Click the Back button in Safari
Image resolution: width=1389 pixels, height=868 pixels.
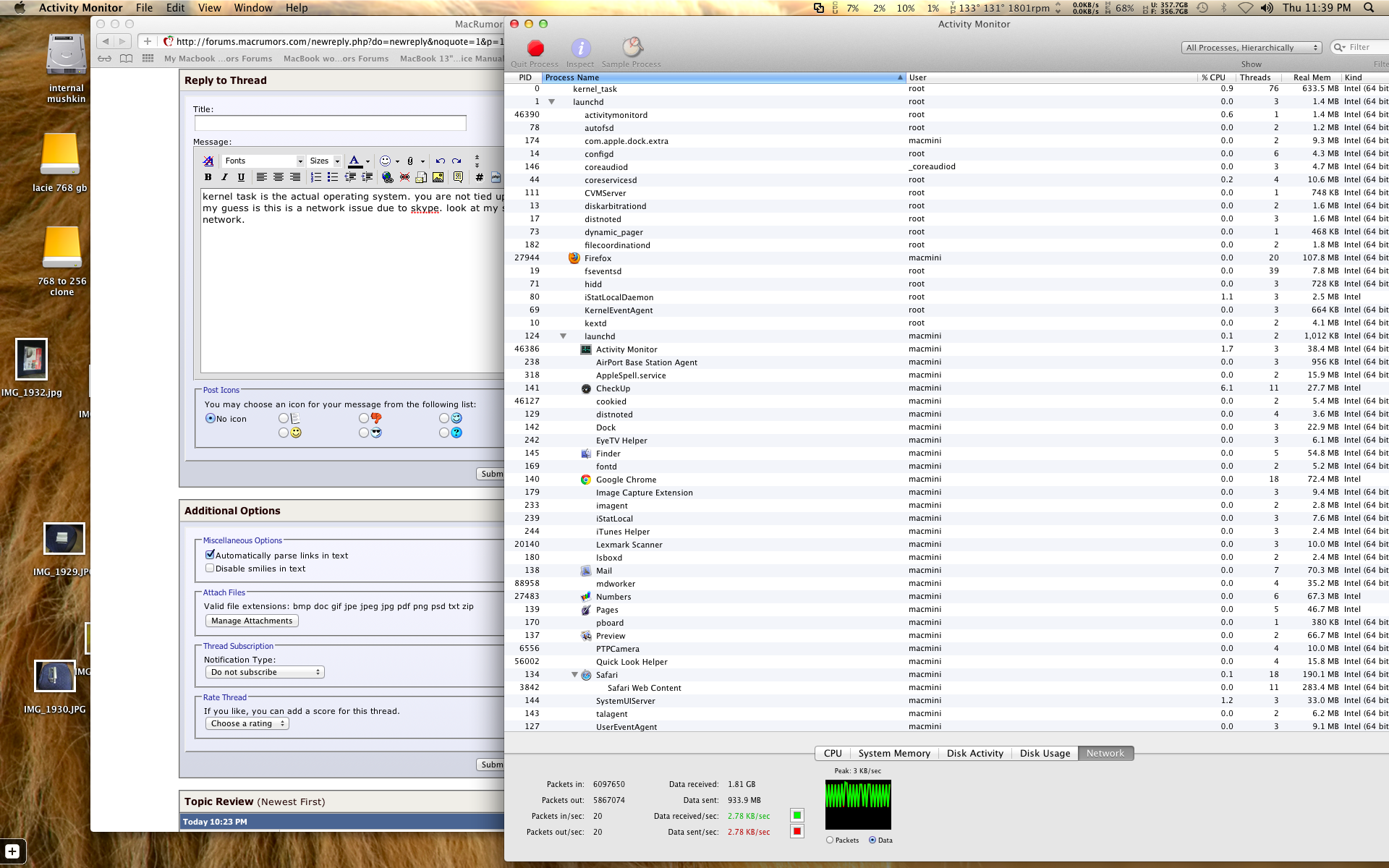[106, 41]
